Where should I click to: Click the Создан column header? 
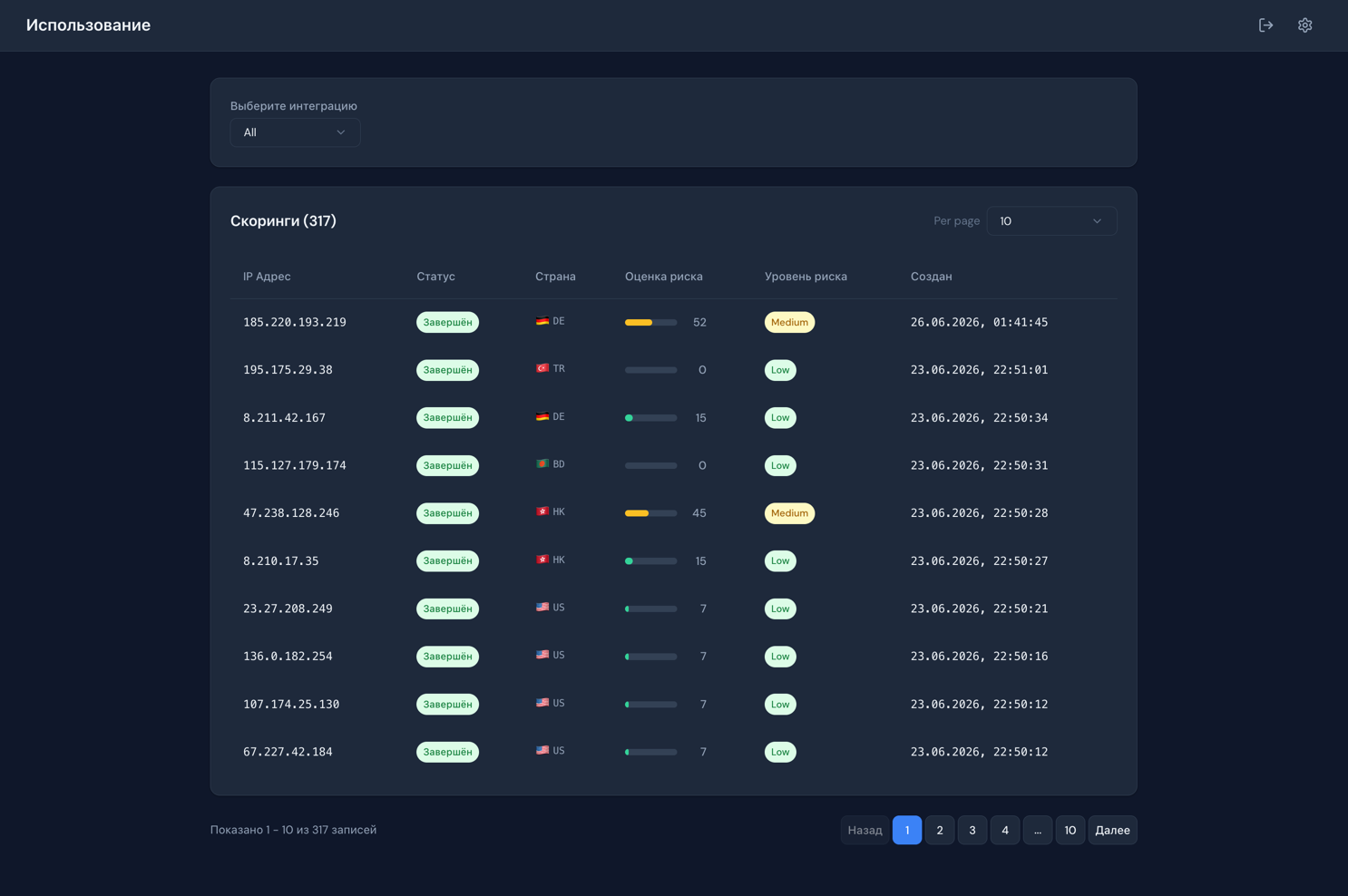click(x=932, y=277)
